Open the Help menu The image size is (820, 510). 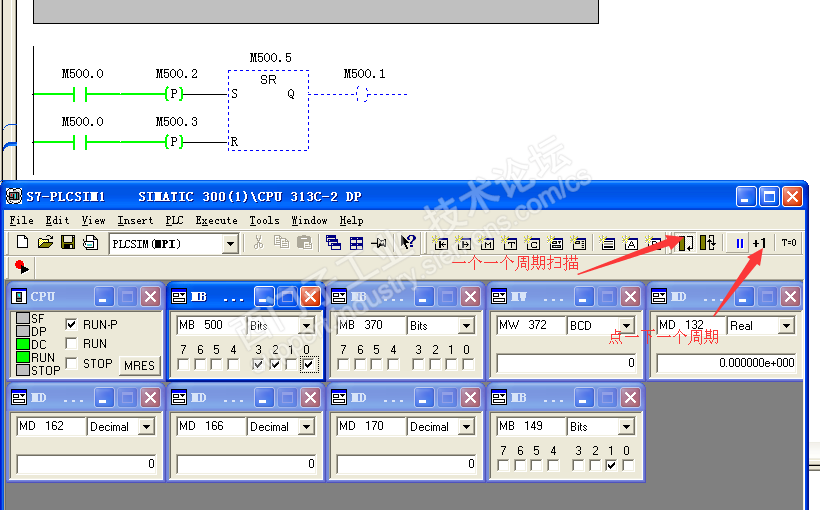pos(351,220)
